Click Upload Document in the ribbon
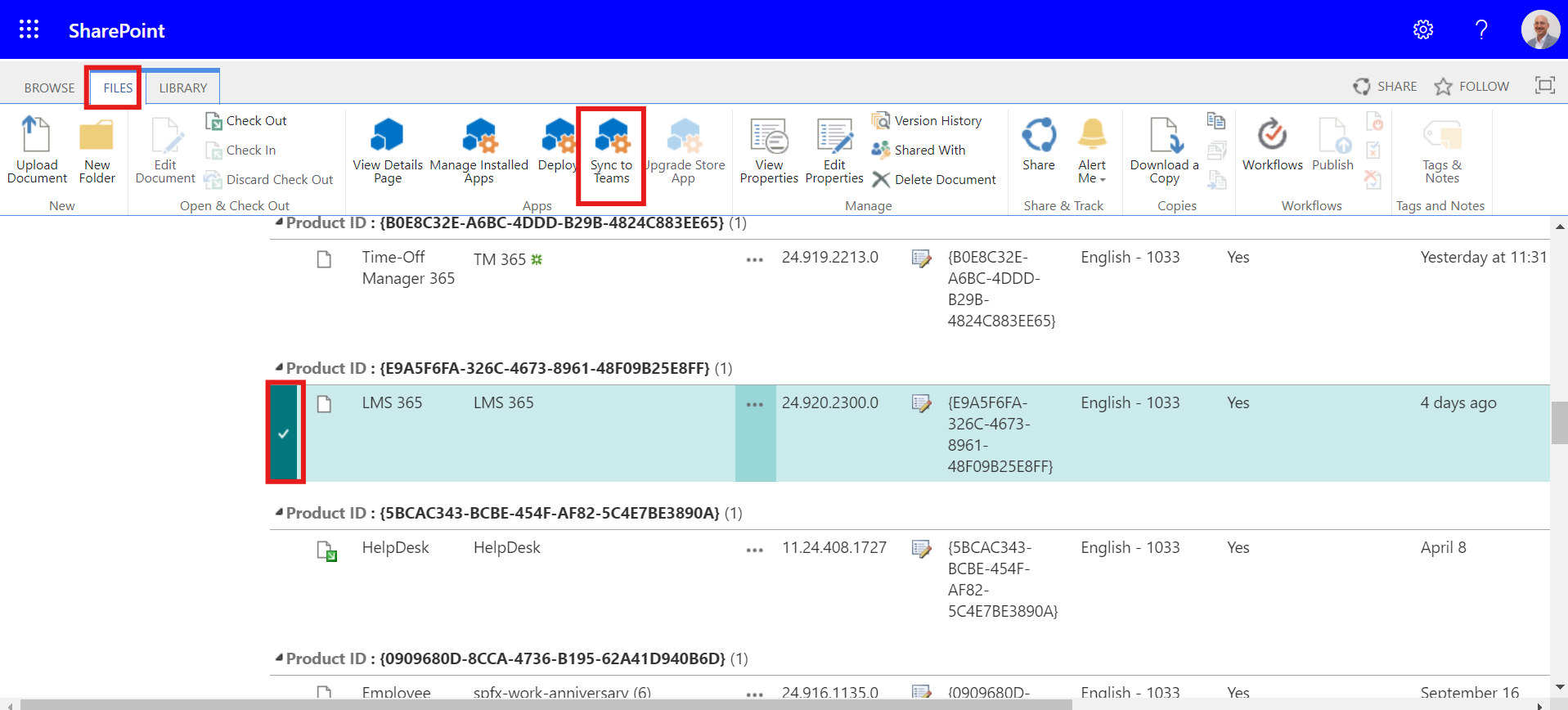The height and width of the screenshot is (710, 1568). point(37,150)
